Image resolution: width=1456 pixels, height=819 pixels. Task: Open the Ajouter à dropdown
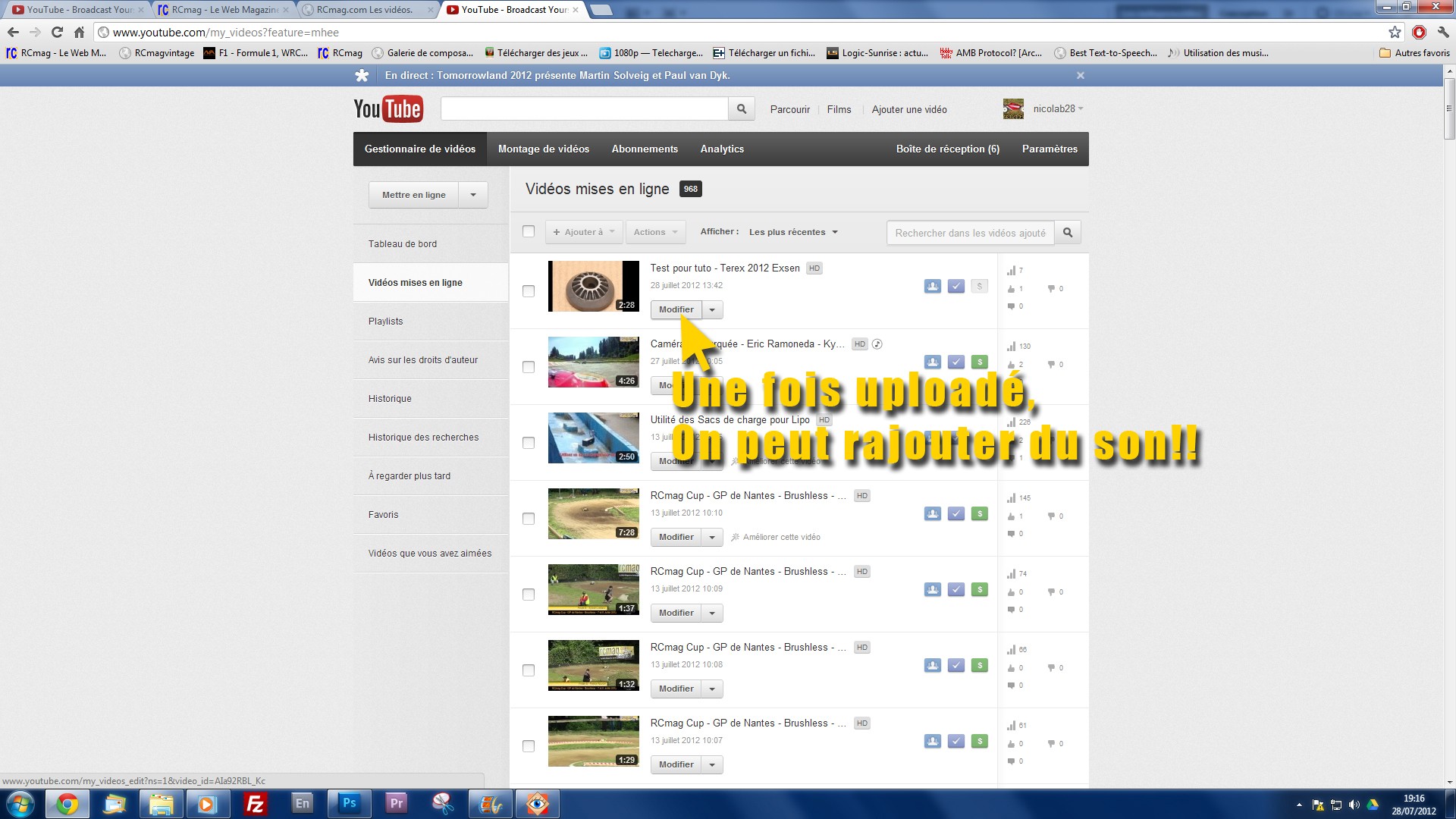[x=584, y=232]
